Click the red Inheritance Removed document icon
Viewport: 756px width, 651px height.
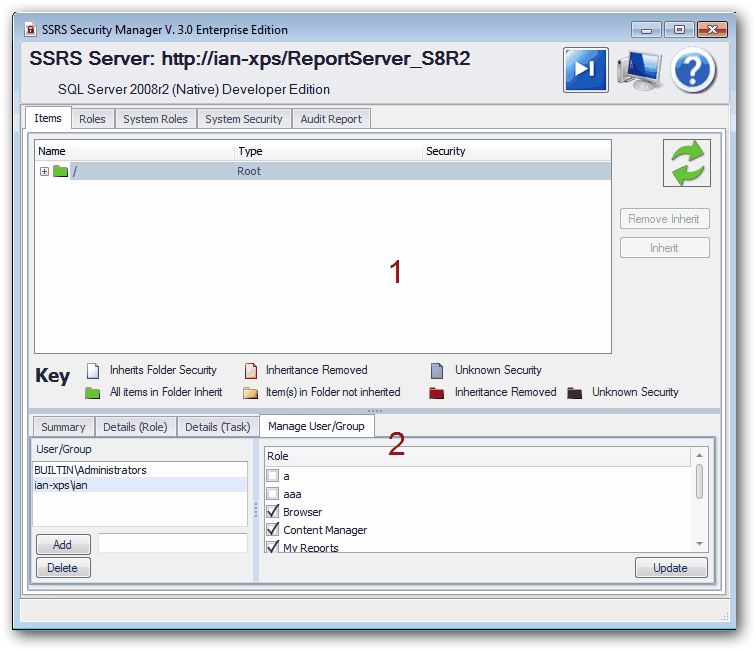pos(251,371)
